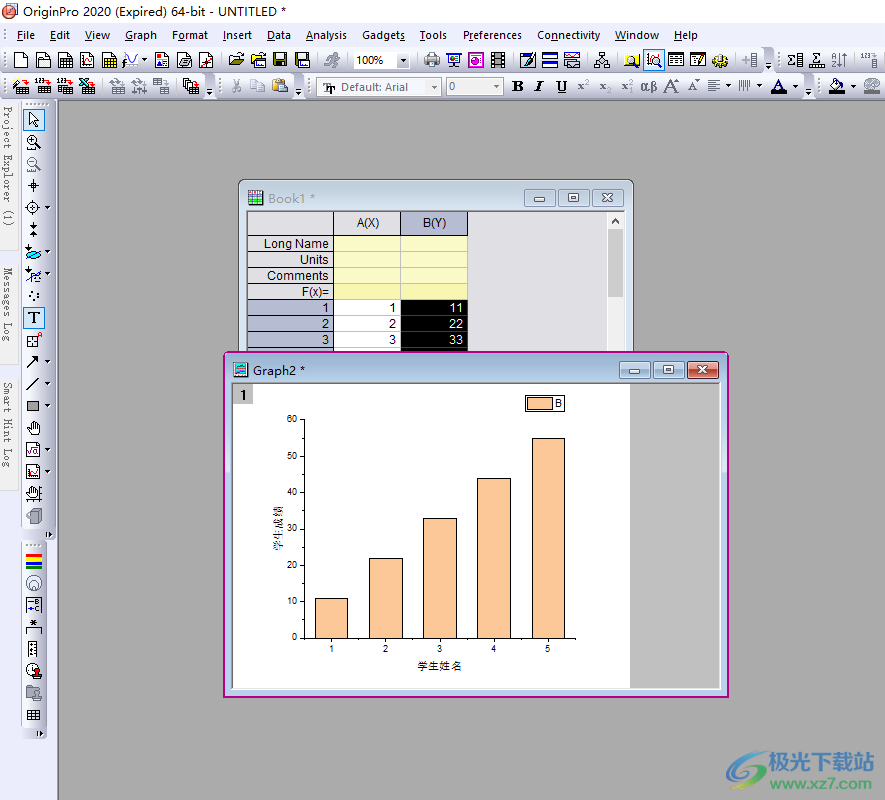Open the zoom percentage dropdown
This screenshot has width=885, height=800.
pyautogui.click(x=403, y=60)
